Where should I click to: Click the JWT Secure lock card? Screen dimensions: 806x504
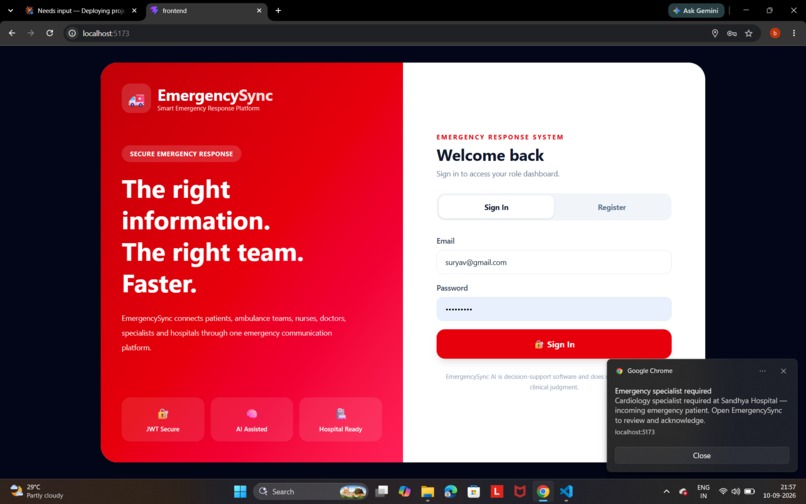(163, 419)
